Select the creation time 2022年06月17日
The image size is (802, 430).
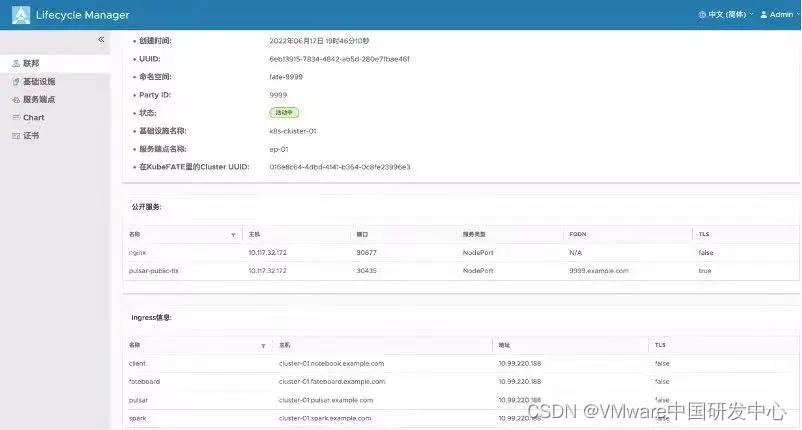pos(319,40)
